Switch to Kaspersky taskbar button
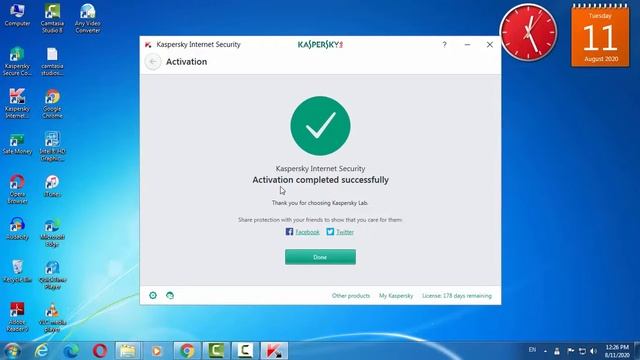Screen dimensions: 640x360 274,351
